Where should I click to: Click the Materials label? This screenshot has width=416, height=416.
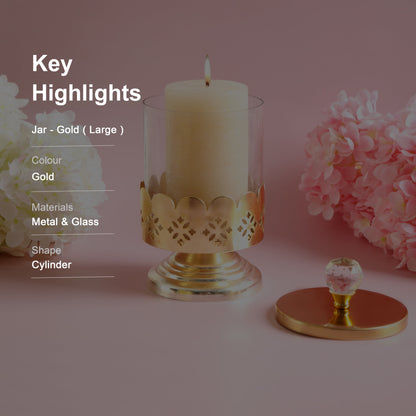(52, 207)
